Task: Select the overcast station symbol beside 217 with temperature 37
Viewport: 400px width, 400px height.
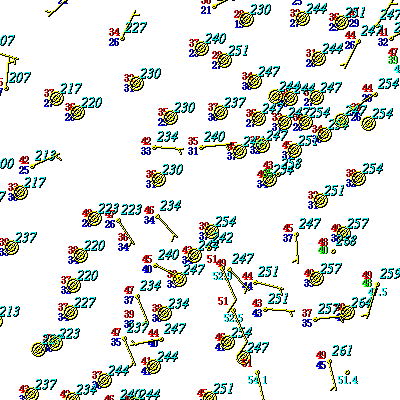Action: click(57, 98)
